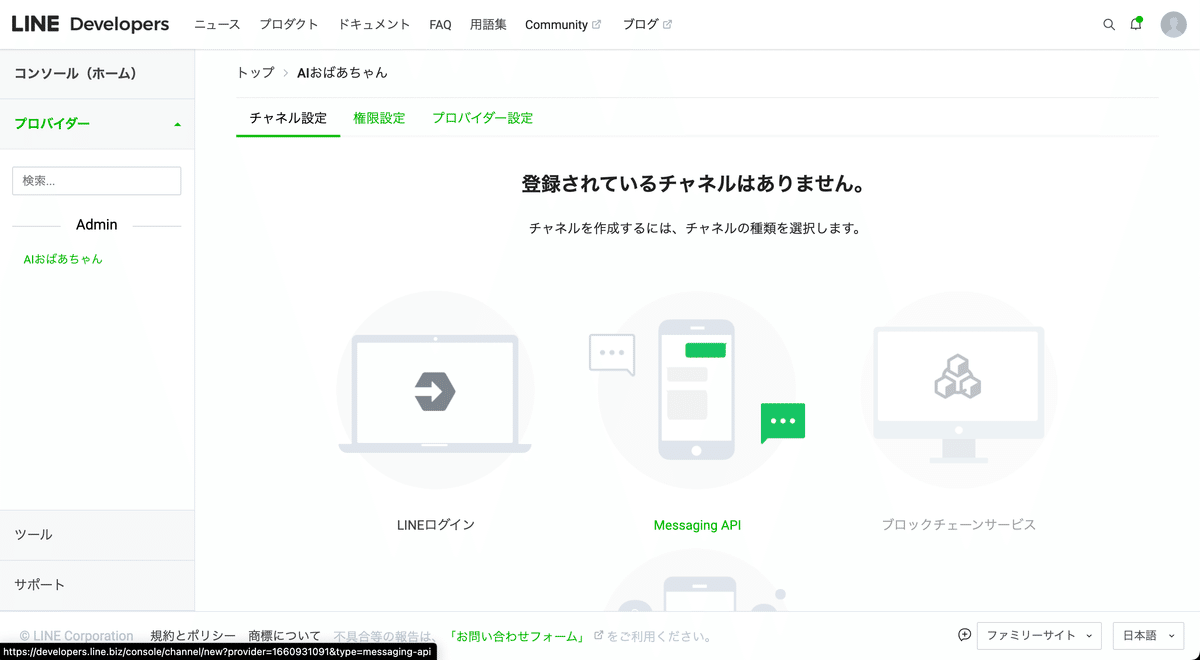The height and width of the screenshot is (660, 1200).
Task: Click the search magnifier icon
Action: coord(1109,24)
